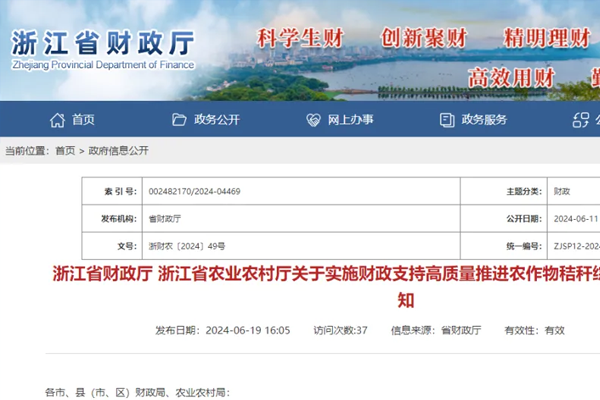
Task: Click the device icon beside 政务服务
Action: [x=447, y=120]
